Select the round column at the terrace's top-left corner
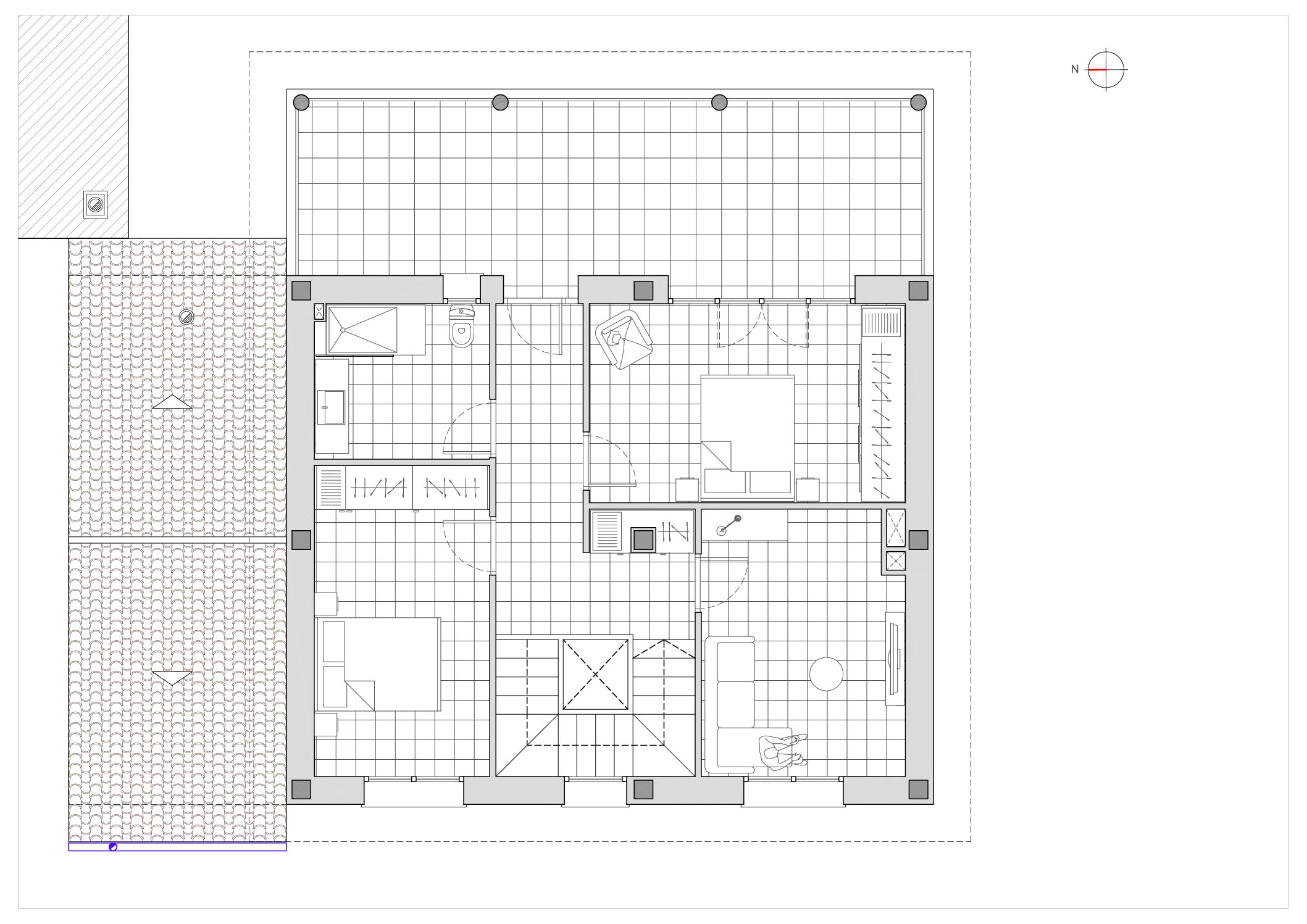 (x=301, y=102)
